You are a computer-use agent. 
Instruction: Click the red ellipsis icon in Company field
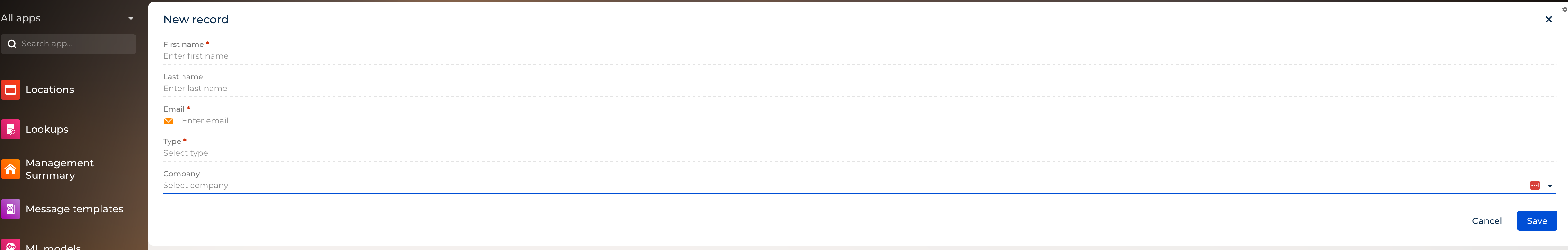[1534, 185]
